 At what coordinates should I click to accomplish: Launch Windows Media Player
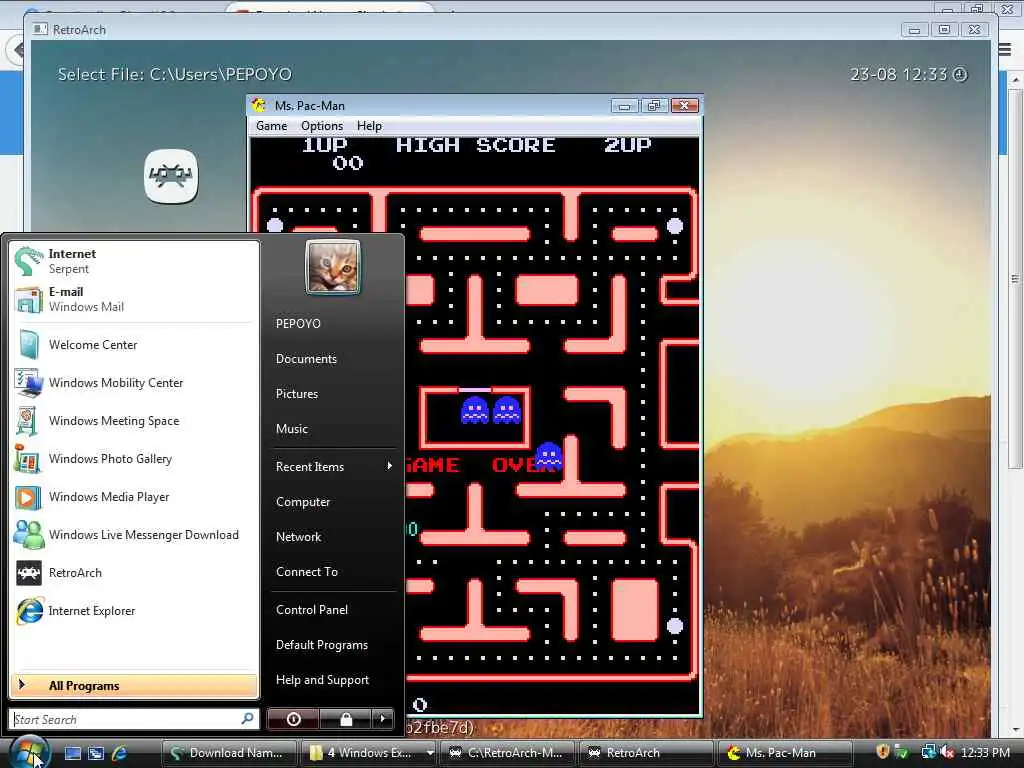click(x=134, y=497)
